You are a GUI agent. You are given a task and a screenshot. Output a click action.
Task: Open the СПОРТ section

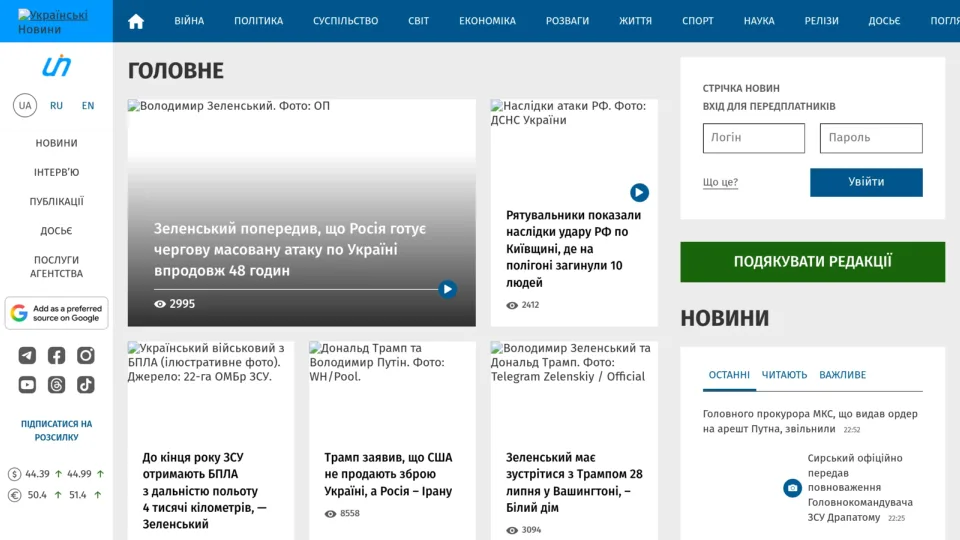(x=698, y=21)
